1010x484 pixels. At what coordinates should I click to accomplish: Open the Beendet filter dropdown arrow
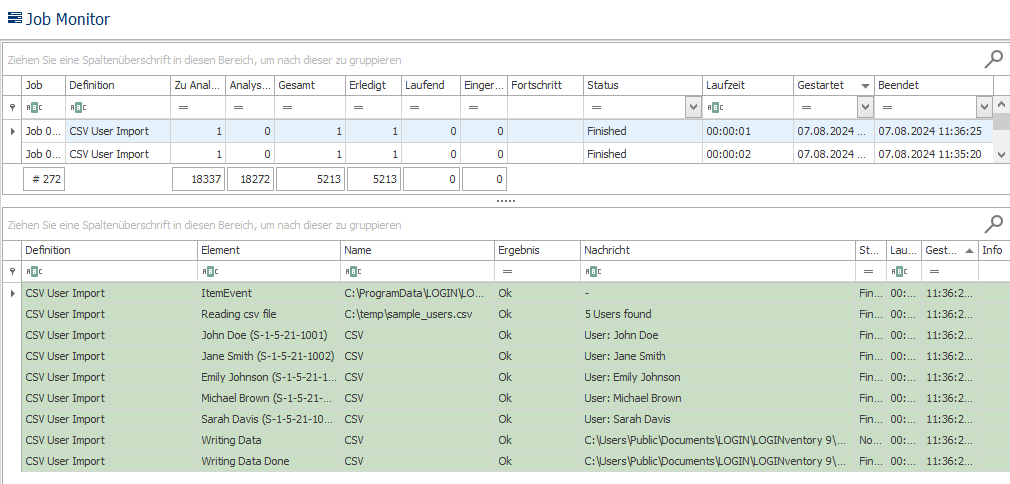[x=984, y=108]
